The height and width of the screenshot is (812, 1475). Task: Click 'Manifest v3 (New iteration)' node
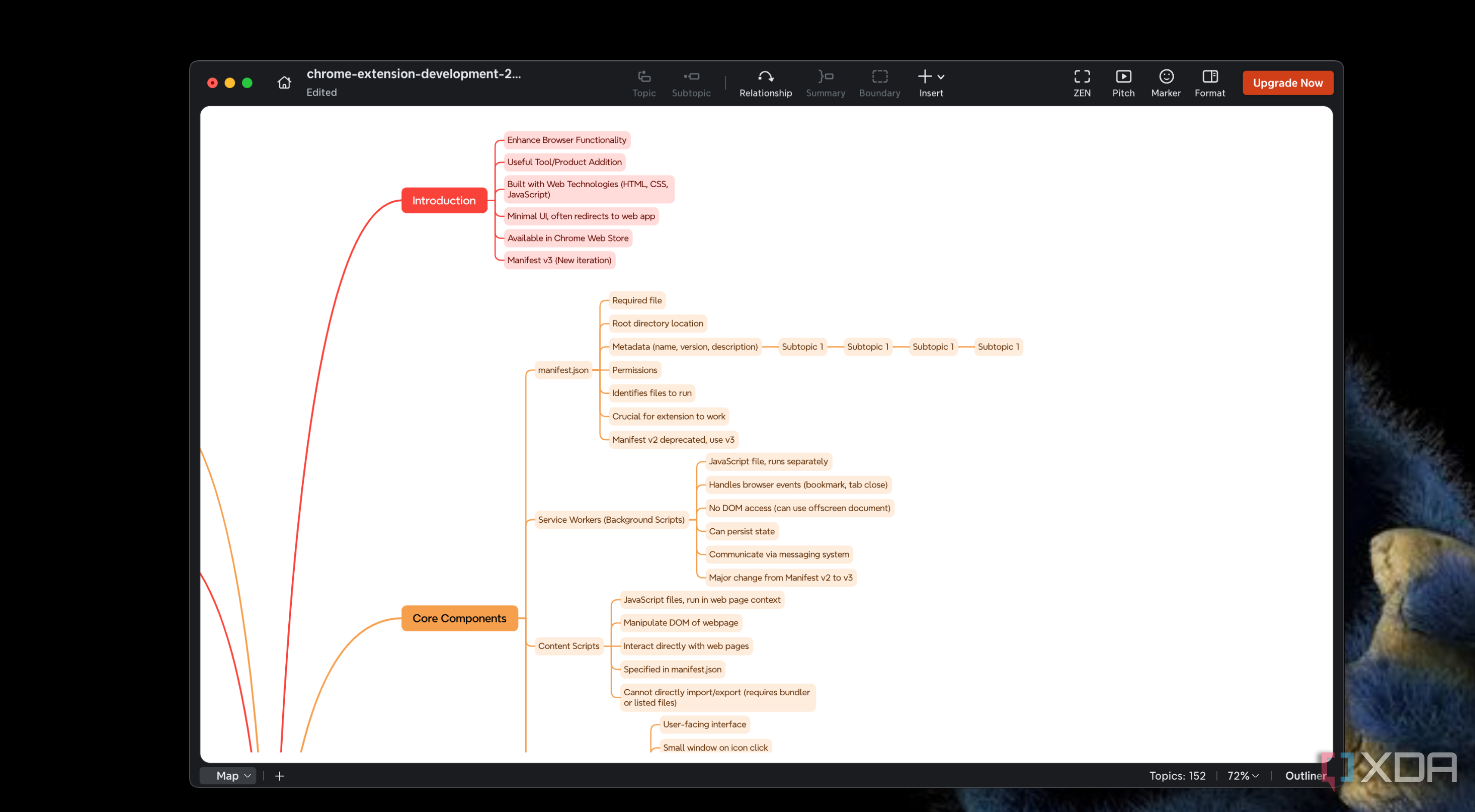(x=559, y=260)
